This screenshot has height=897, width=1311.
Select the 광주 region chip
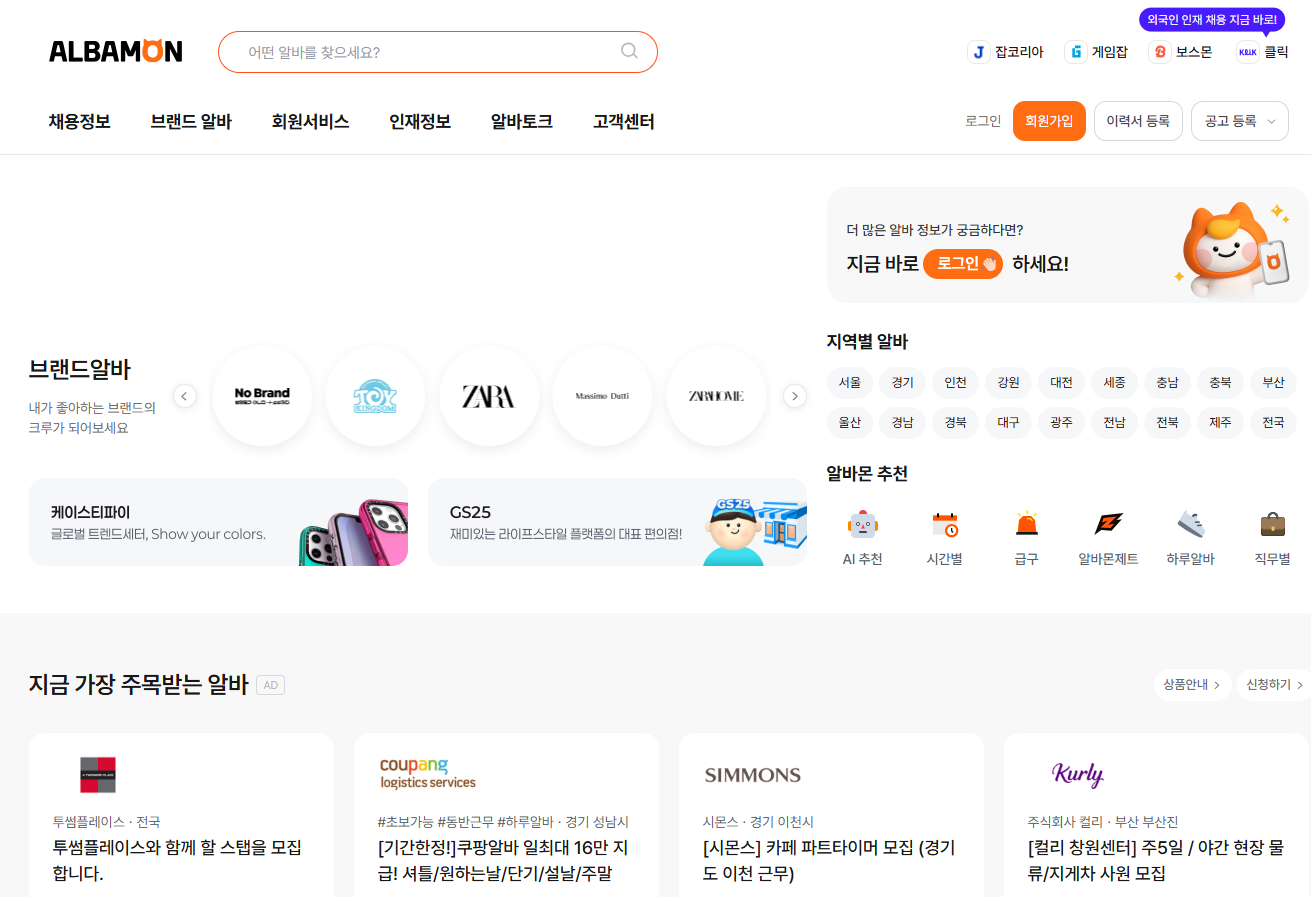coord(1062,423)
